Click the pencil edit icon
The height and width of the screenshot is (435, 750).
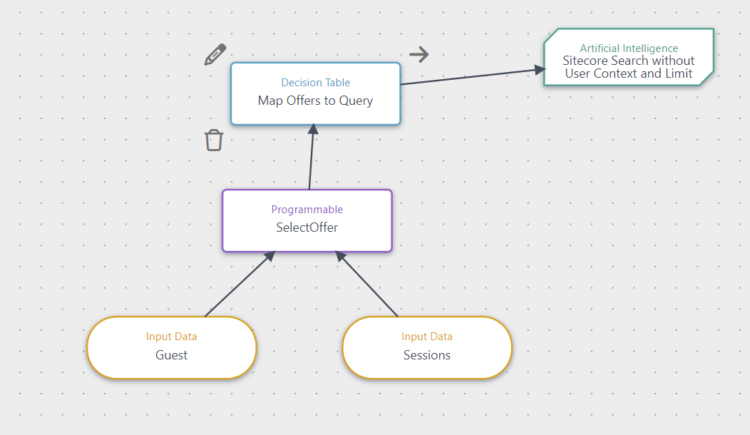tap(215, 54)
